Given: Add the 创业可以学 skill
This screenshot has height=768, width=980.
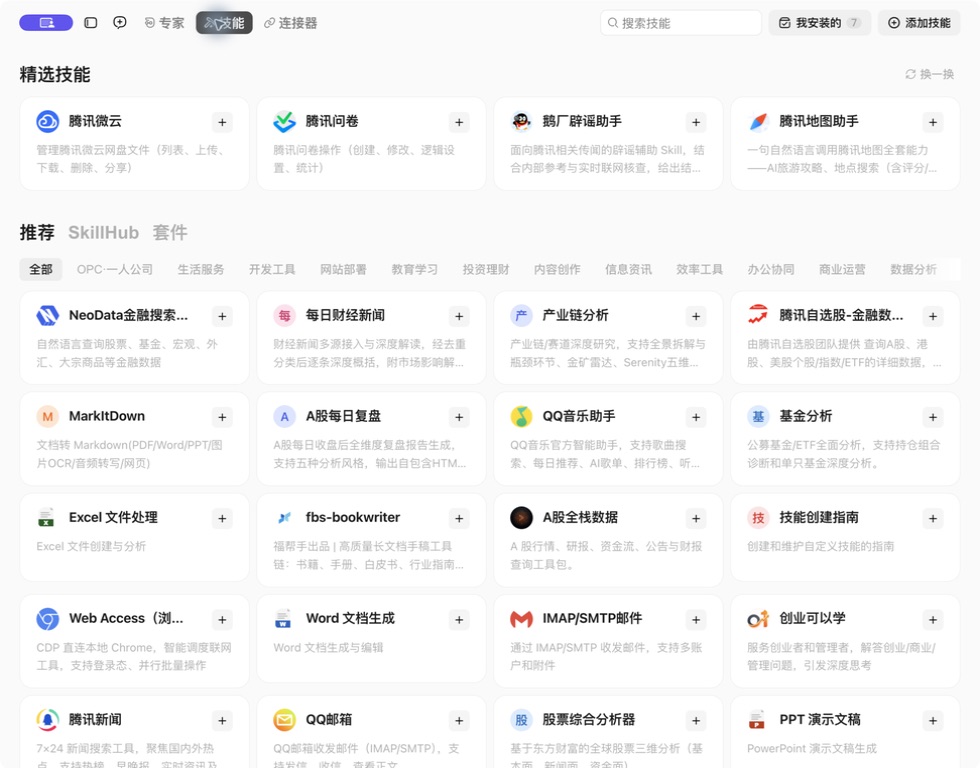Looking at the screenshot, I should (932, 620).
